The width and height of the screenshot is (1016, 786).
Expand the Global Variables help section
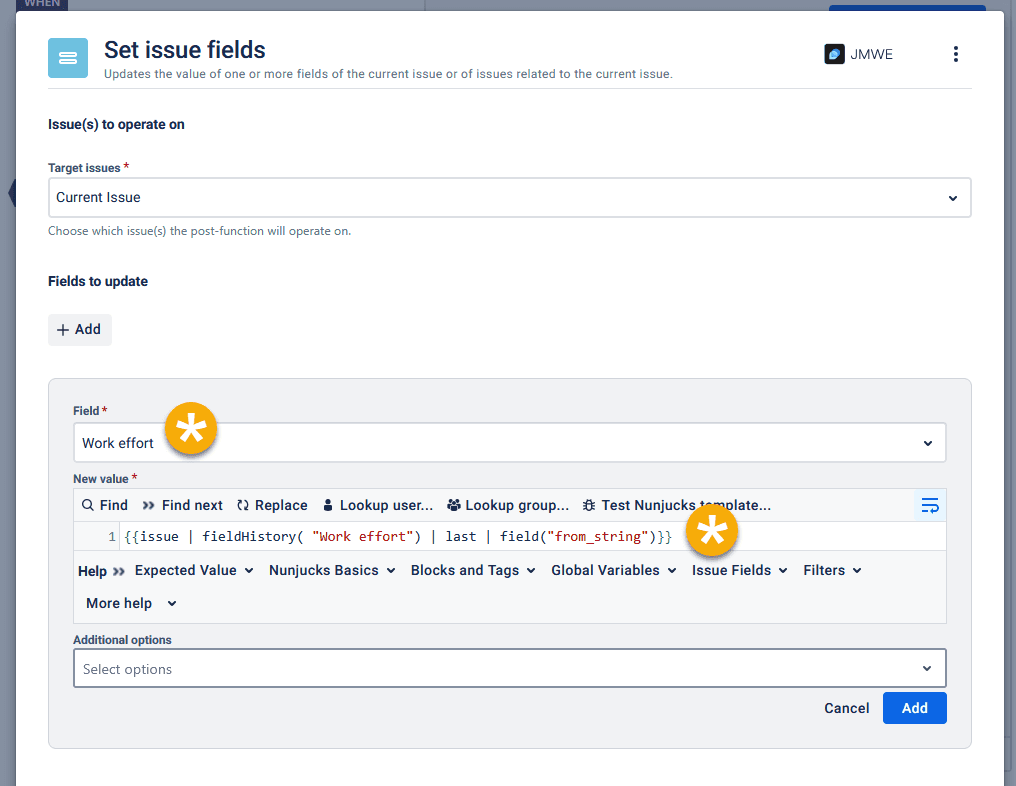614,571
